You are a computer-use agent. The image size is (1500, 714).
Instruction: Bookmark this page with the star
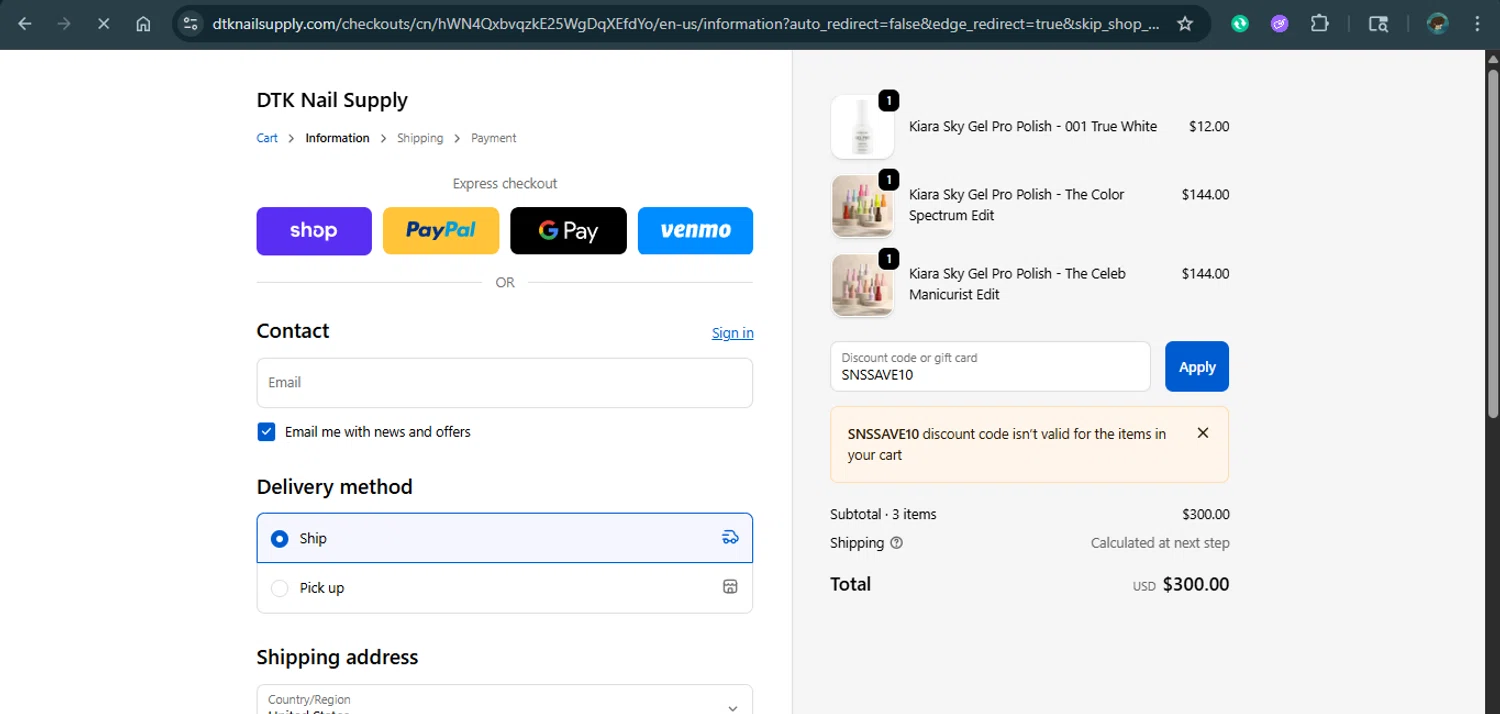(x=1185, y=24)
